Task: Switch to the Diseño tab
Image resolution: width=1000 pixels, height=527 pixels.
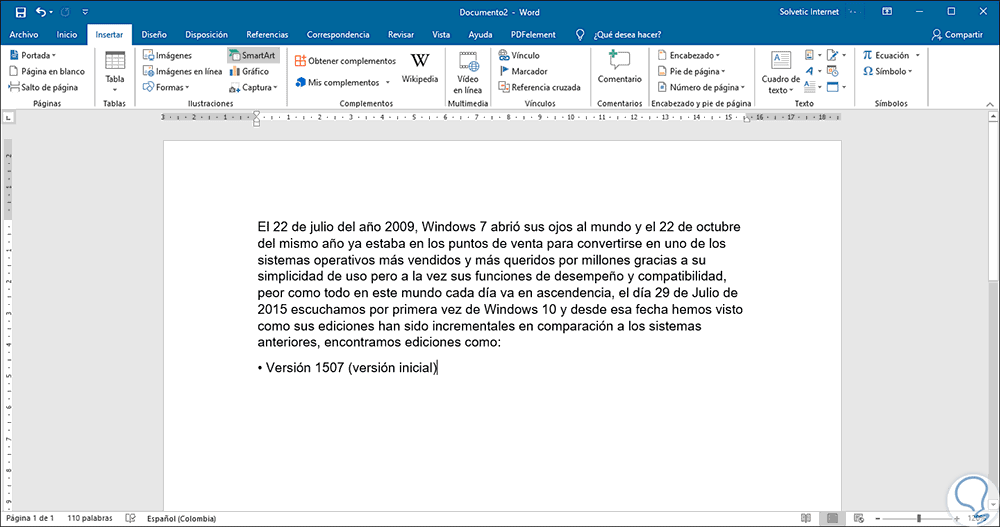Action: click(154, 34)
